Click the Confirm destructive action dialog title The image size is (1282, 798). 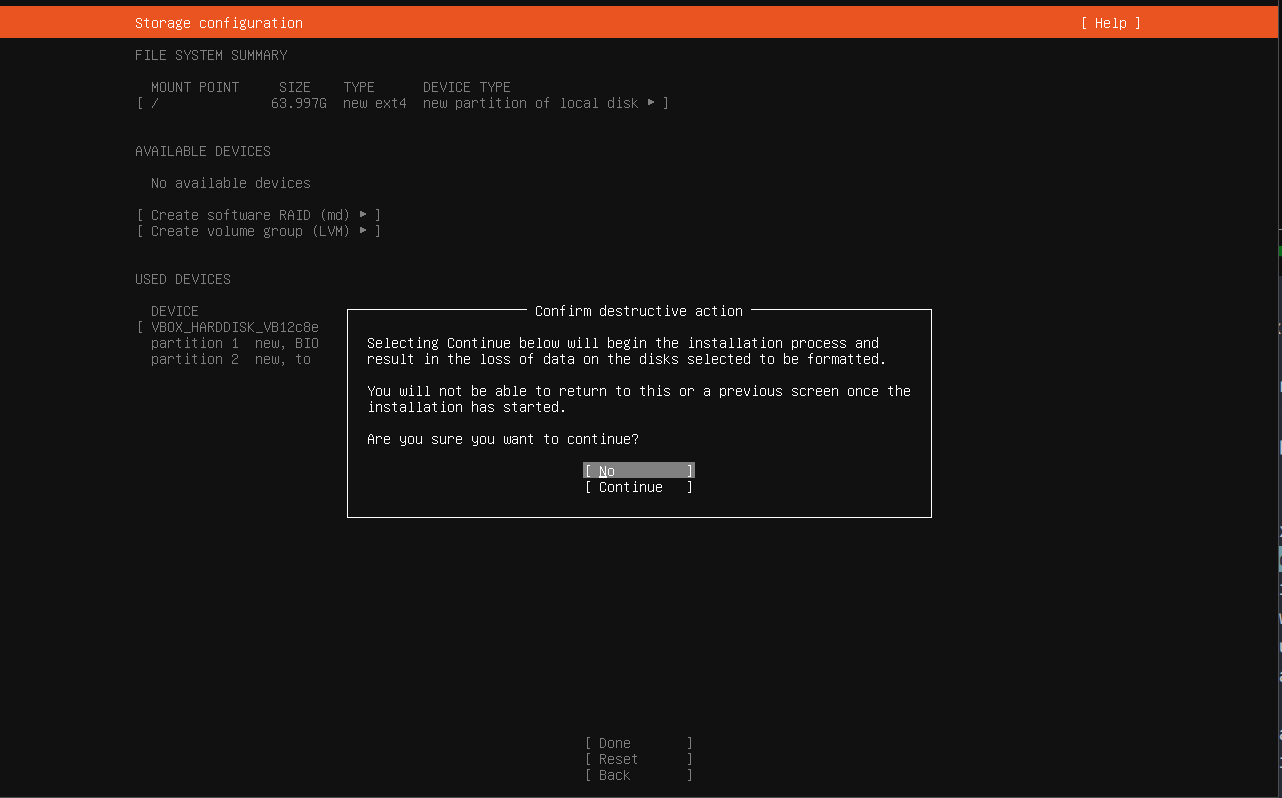click(638, 311)
